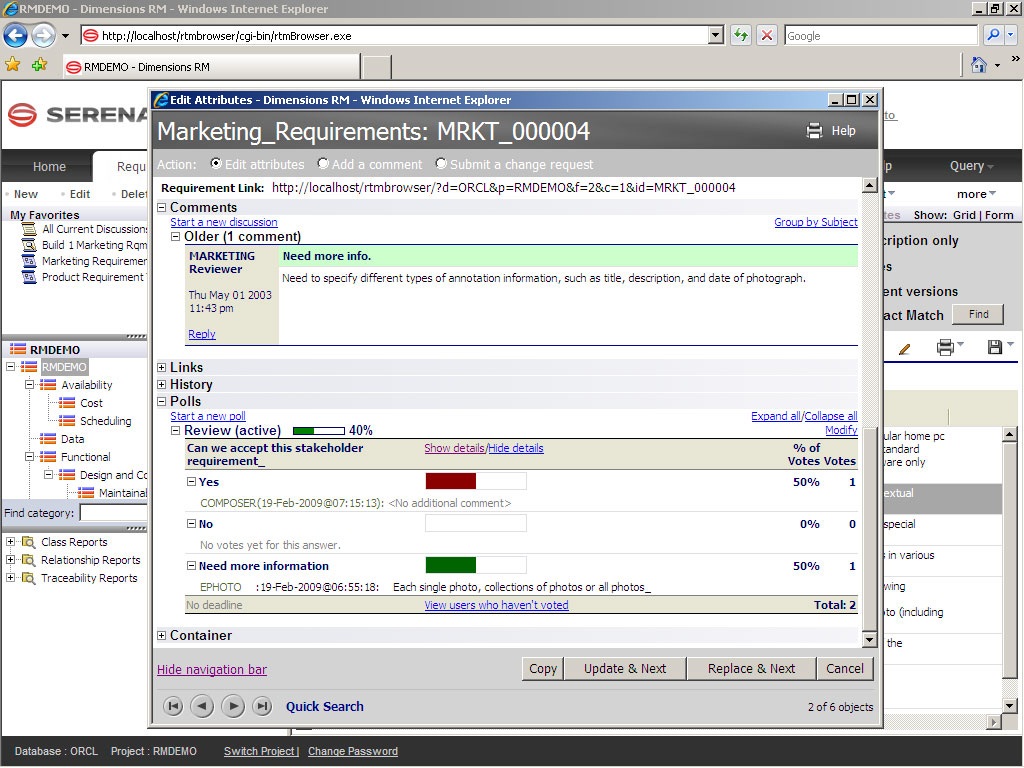The height and width of the screenshot is (768, 1024).
Task: Open the Home tab
Action: tap(50, 167)
